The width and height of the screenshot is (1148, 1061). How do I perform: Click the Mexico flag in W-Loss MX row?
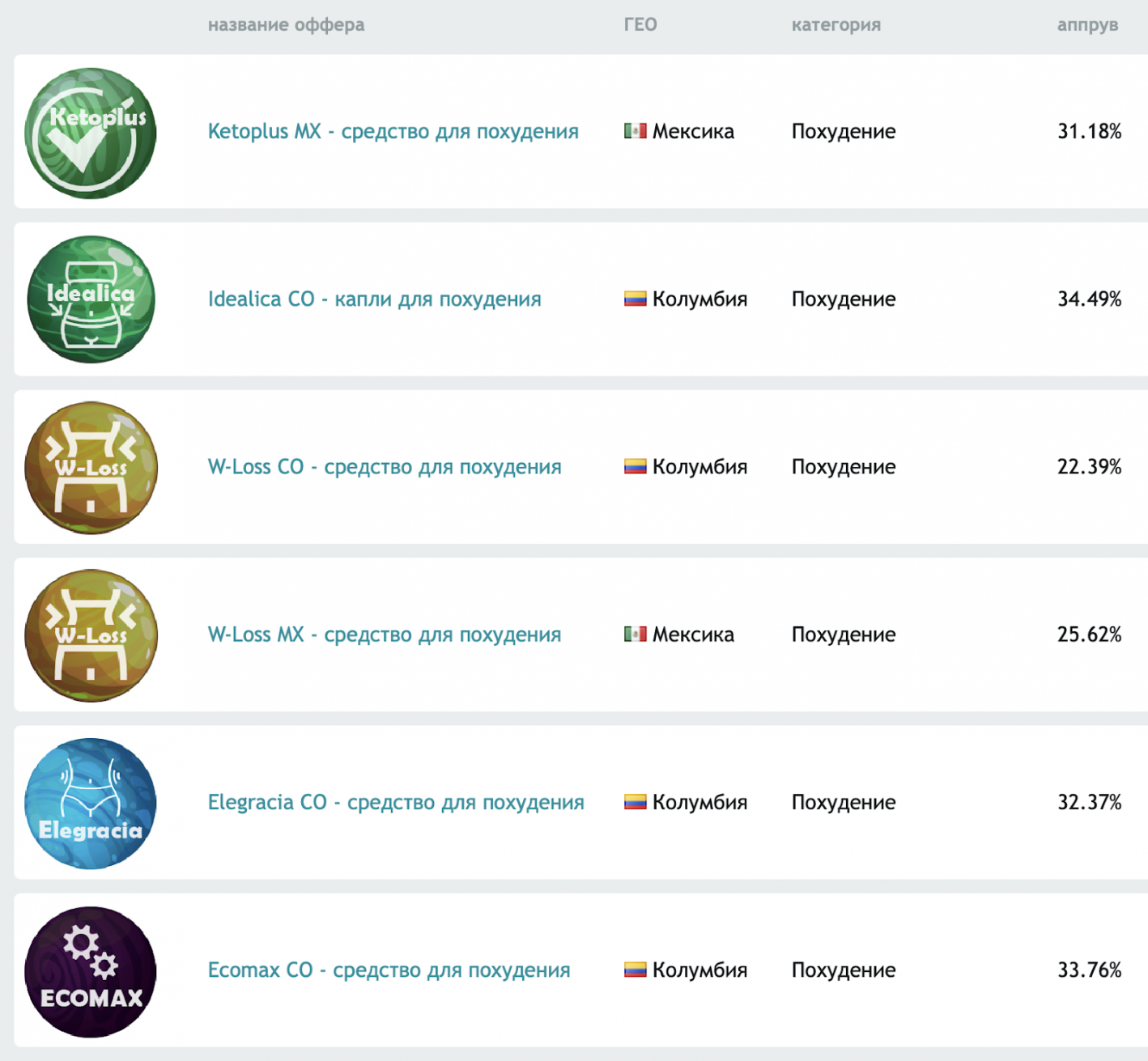[635, 634]
